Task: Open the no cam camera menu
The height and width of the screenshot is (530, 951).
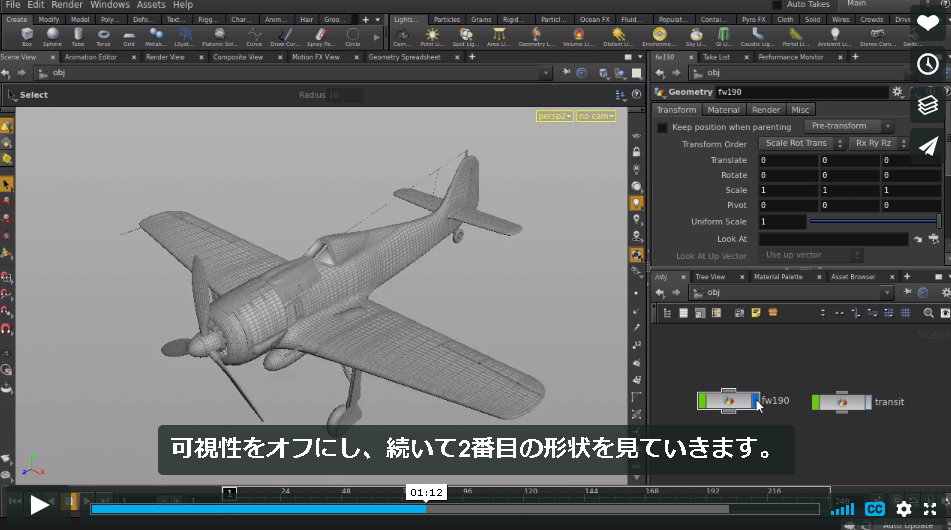Action: click(x=596, y=116)
